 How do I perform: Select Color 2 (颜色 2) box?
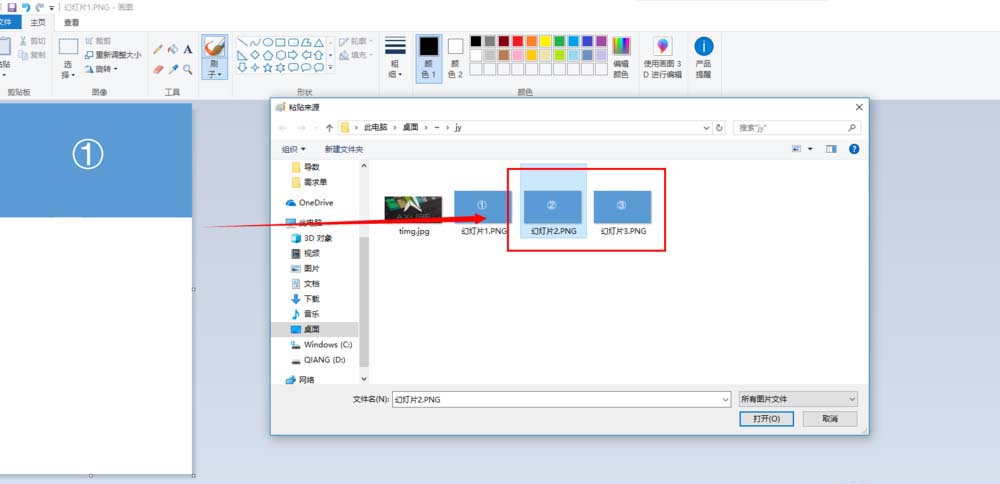click(x=455, y=57)
